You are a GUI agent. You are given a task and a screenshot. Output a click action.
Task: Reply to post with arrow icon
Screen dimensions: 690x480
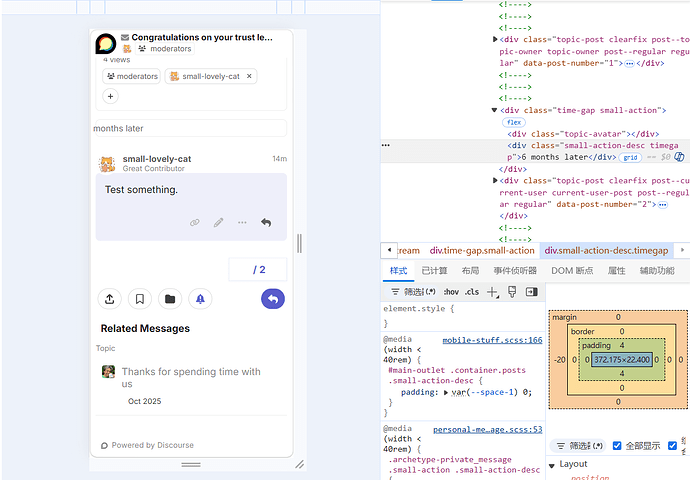266,223
